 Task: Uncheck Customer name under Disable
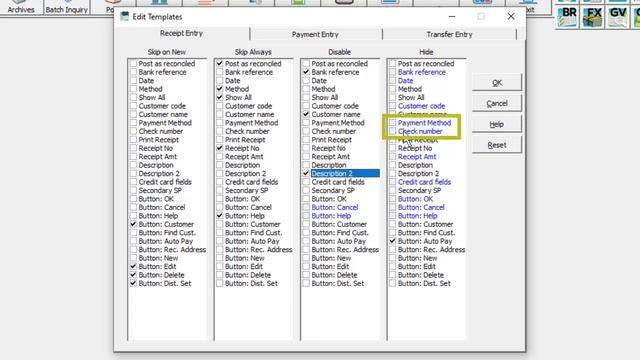(x=306, y=114)
